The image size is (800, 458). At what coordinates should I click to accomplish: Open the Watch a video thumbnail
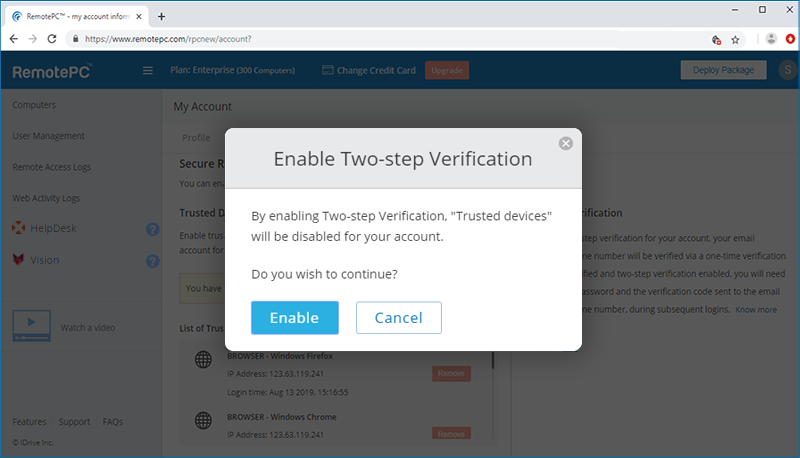32,326
